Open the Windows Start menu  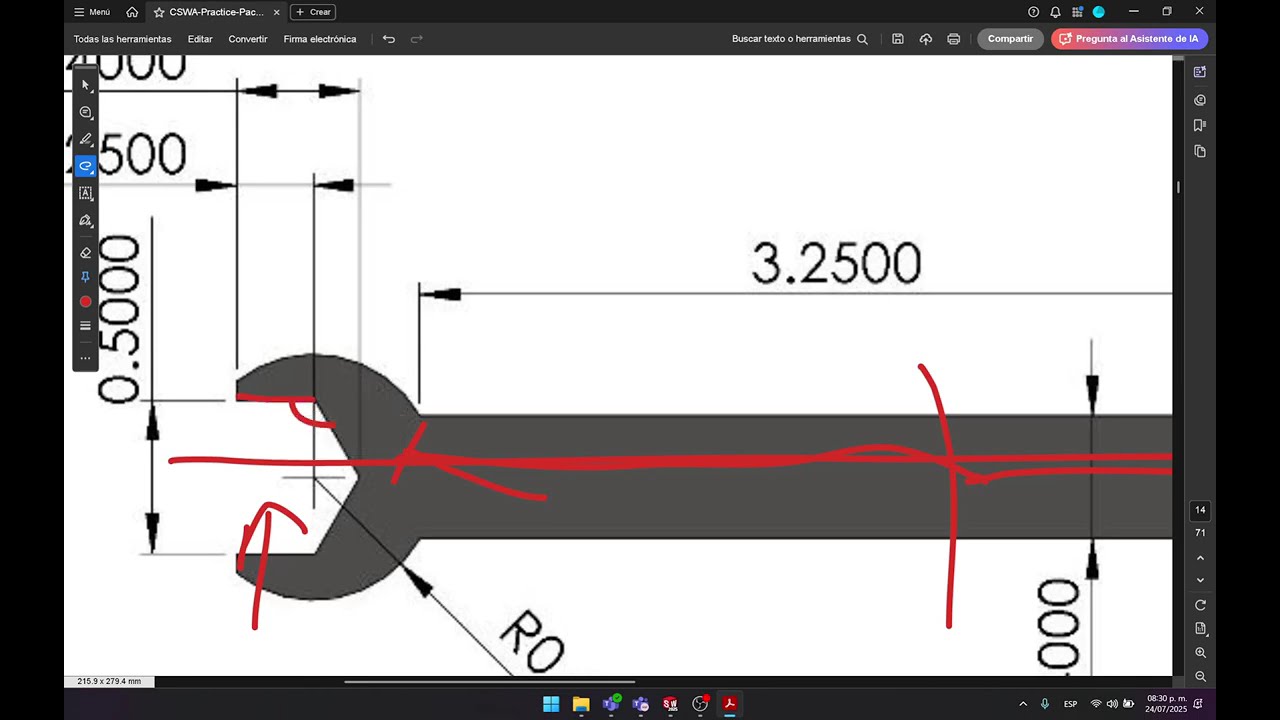pos(551,704)
